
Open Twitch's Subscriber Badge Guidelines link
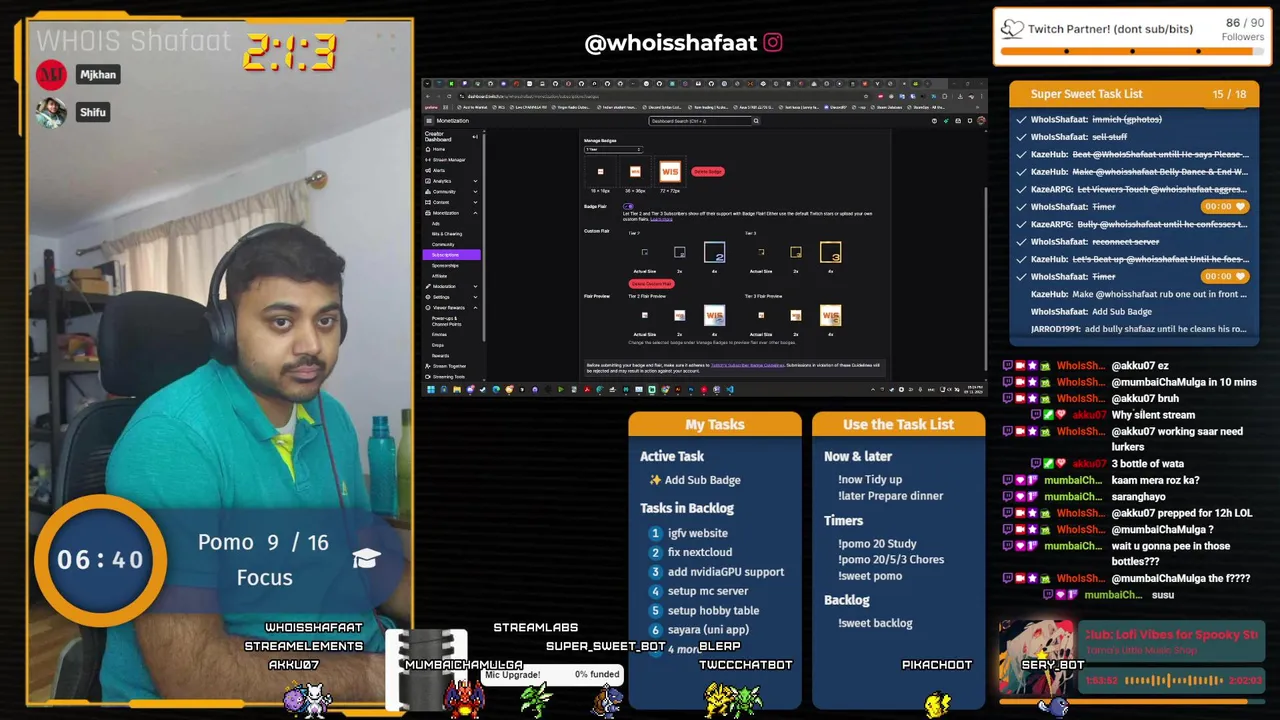pos(748,365)
